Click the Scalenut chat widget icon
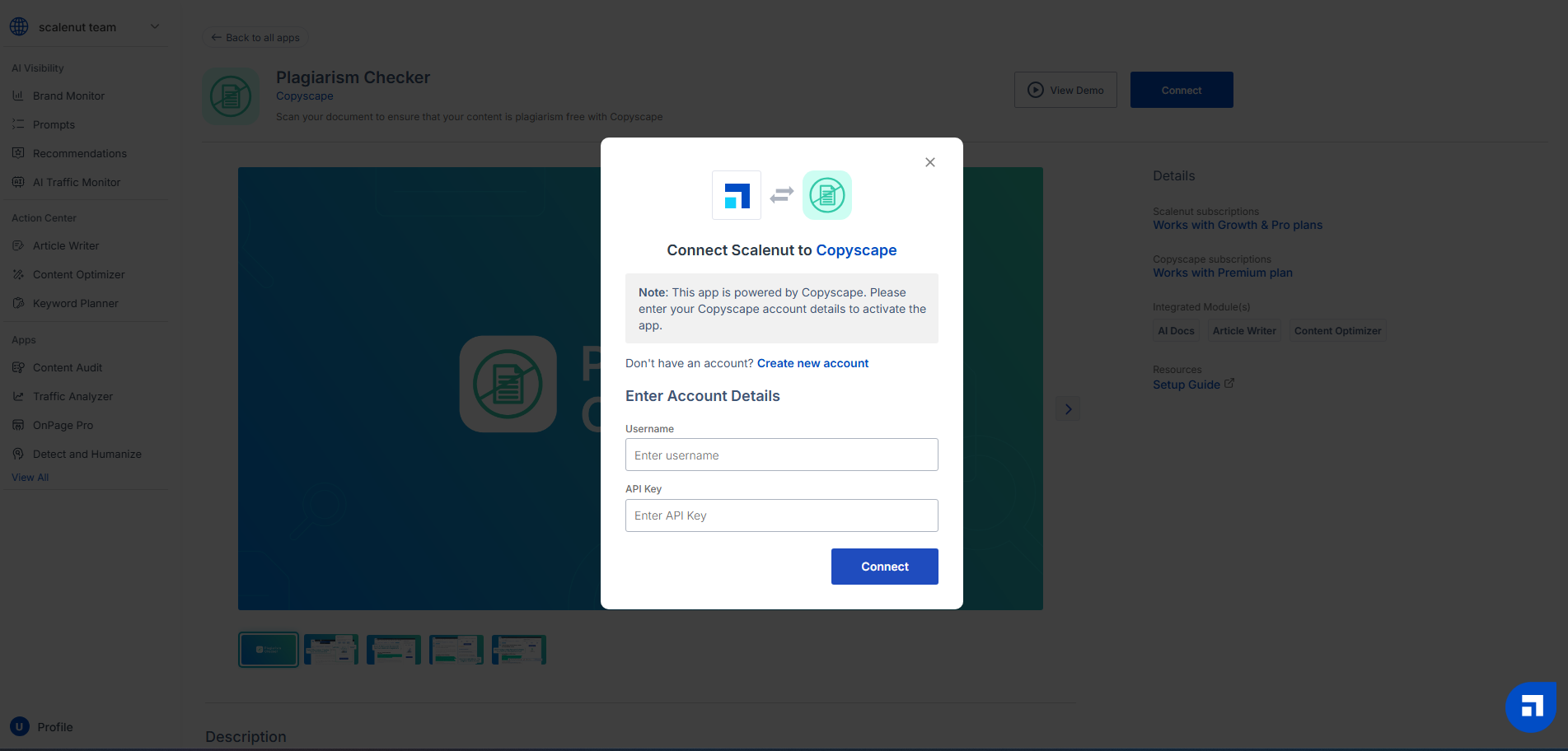This screenshot has height=751, width=1568. coord(1531,707)
